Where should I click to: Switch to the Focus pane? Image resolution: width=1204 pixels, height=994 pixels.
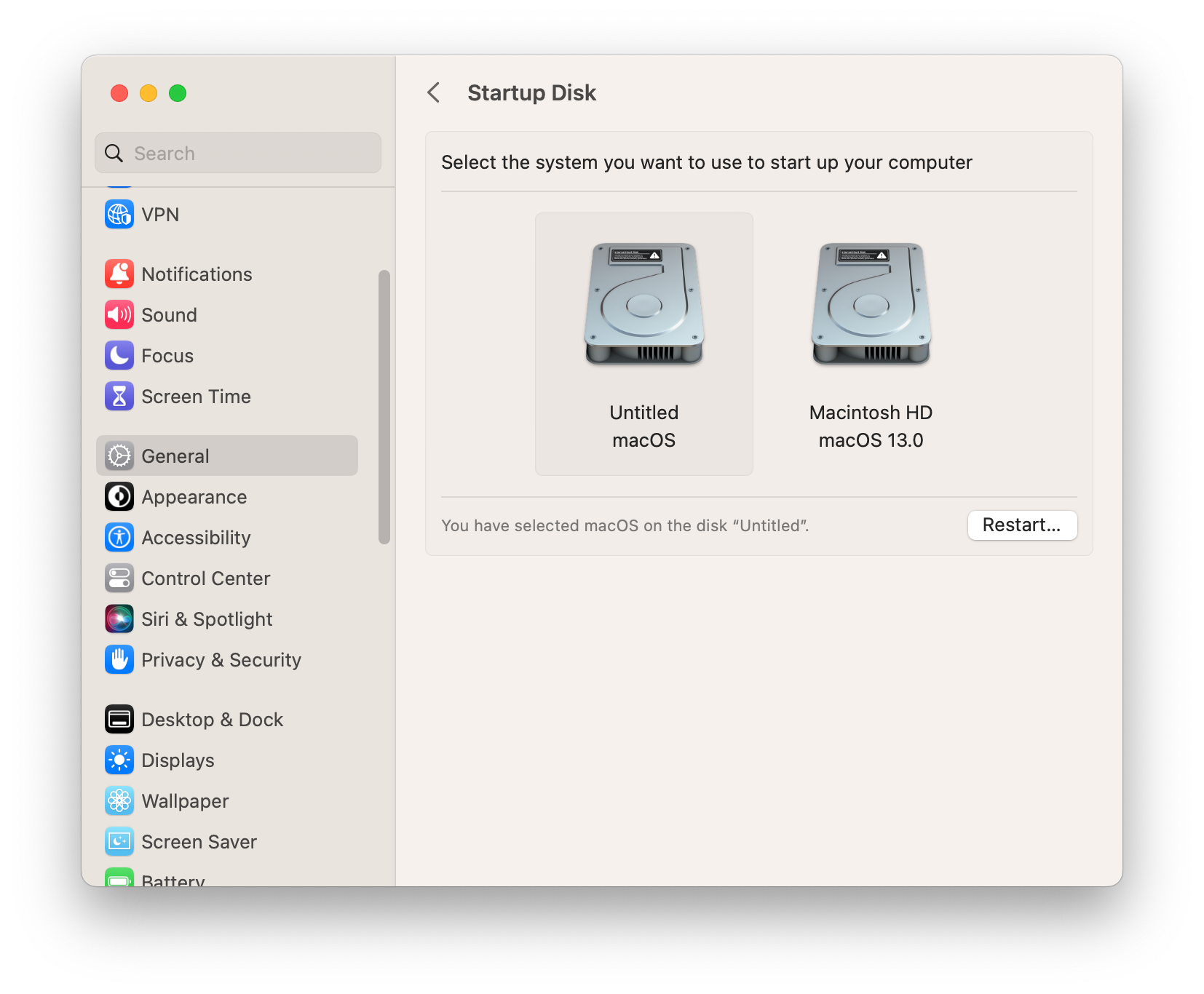(x=227, y=356)
